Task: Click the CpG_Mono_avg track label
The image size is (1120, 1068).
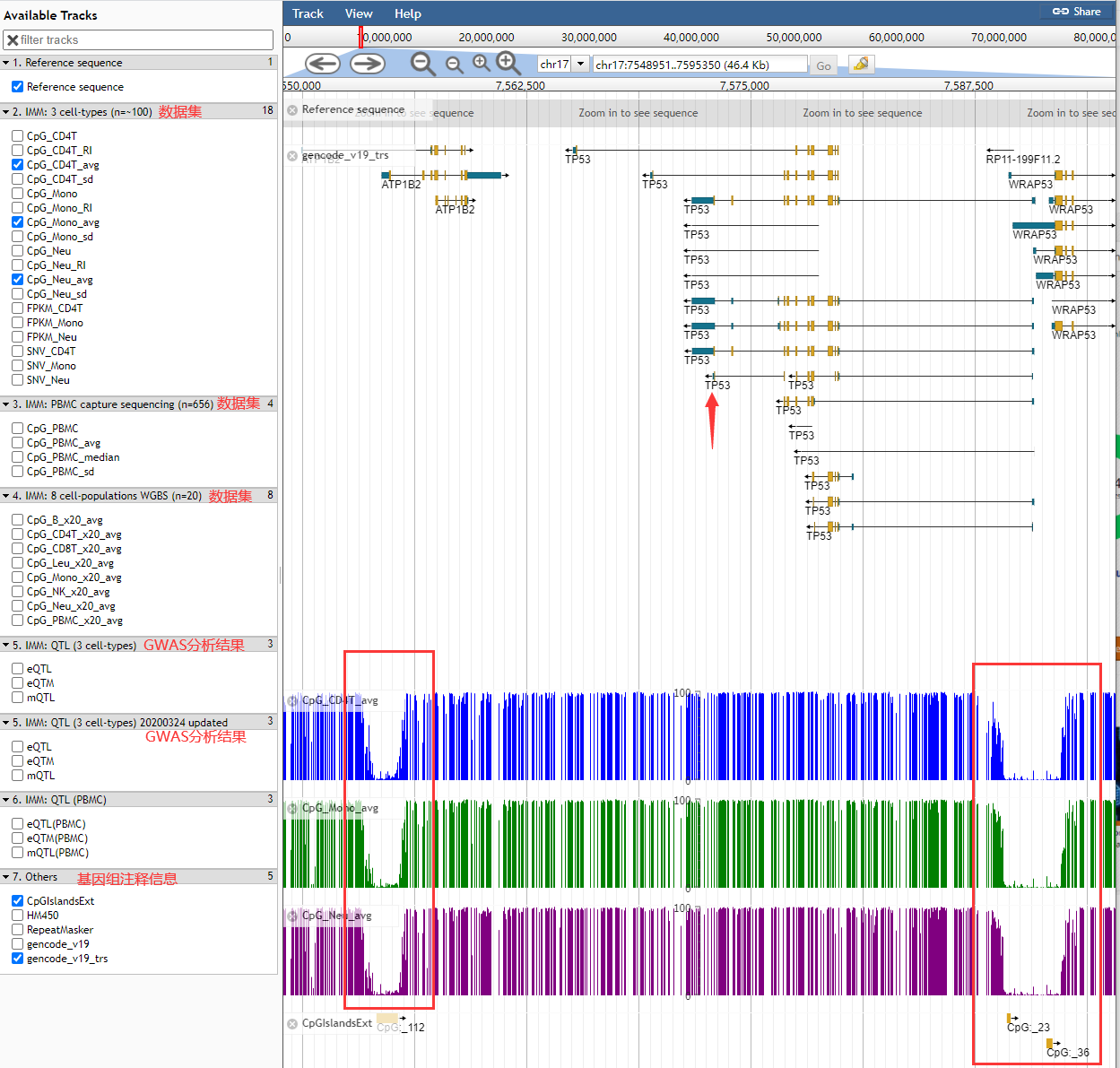Action: 340,809
